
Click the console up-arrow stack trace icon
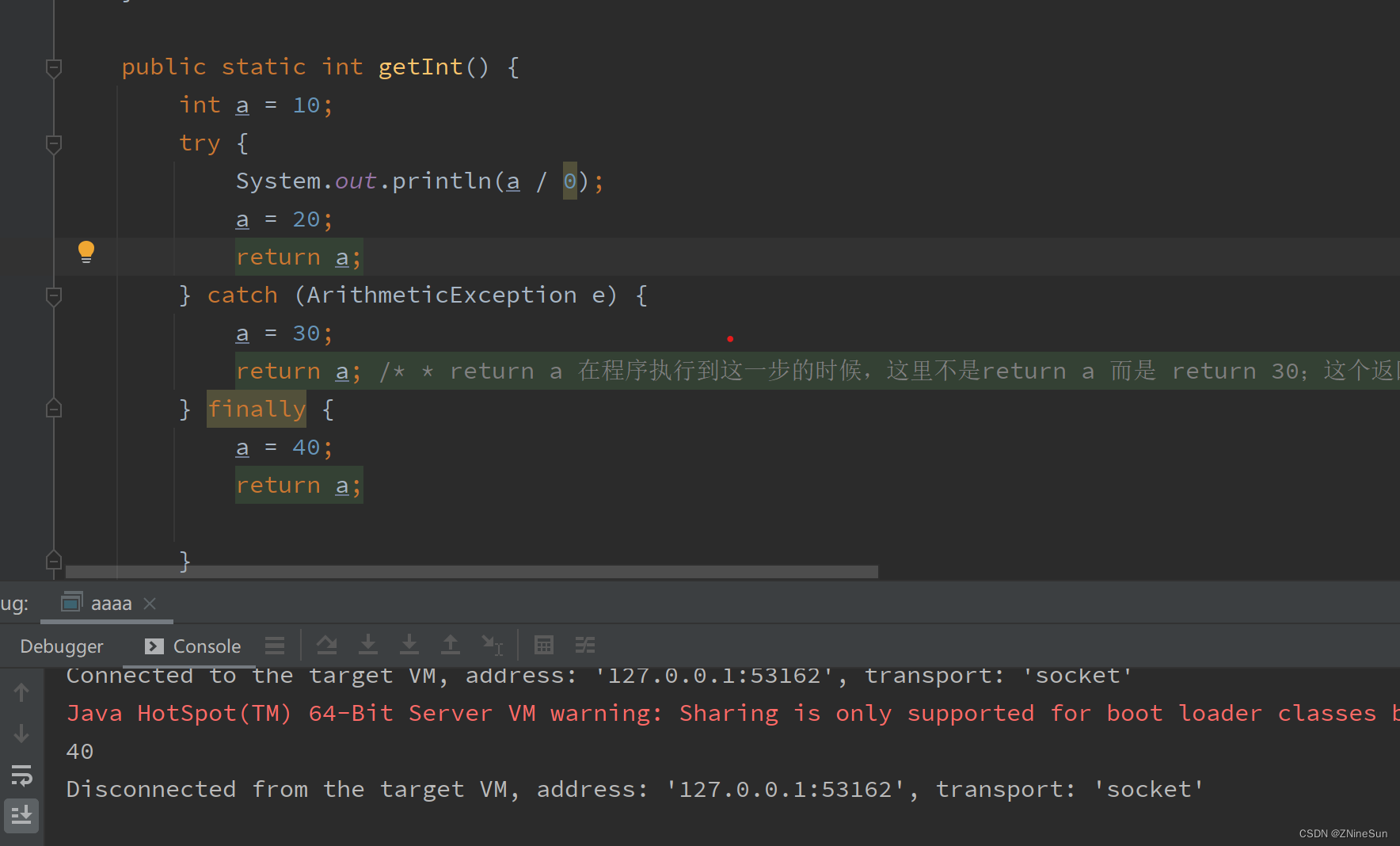(21, 692)
